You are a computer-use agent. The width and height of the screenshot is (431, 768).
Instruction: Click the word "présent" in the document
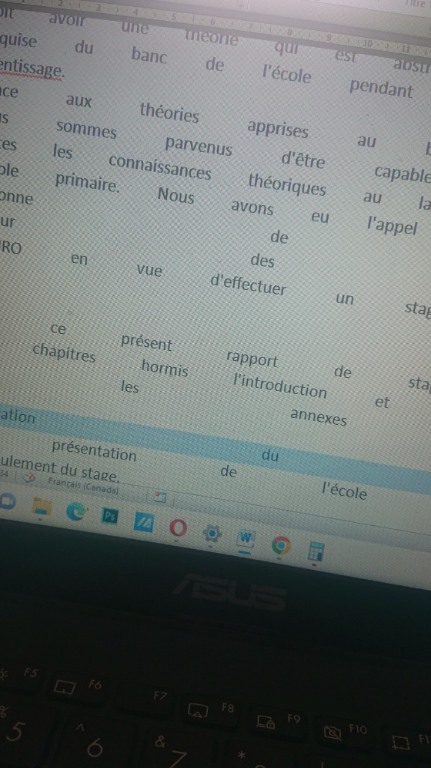[146, 342]
